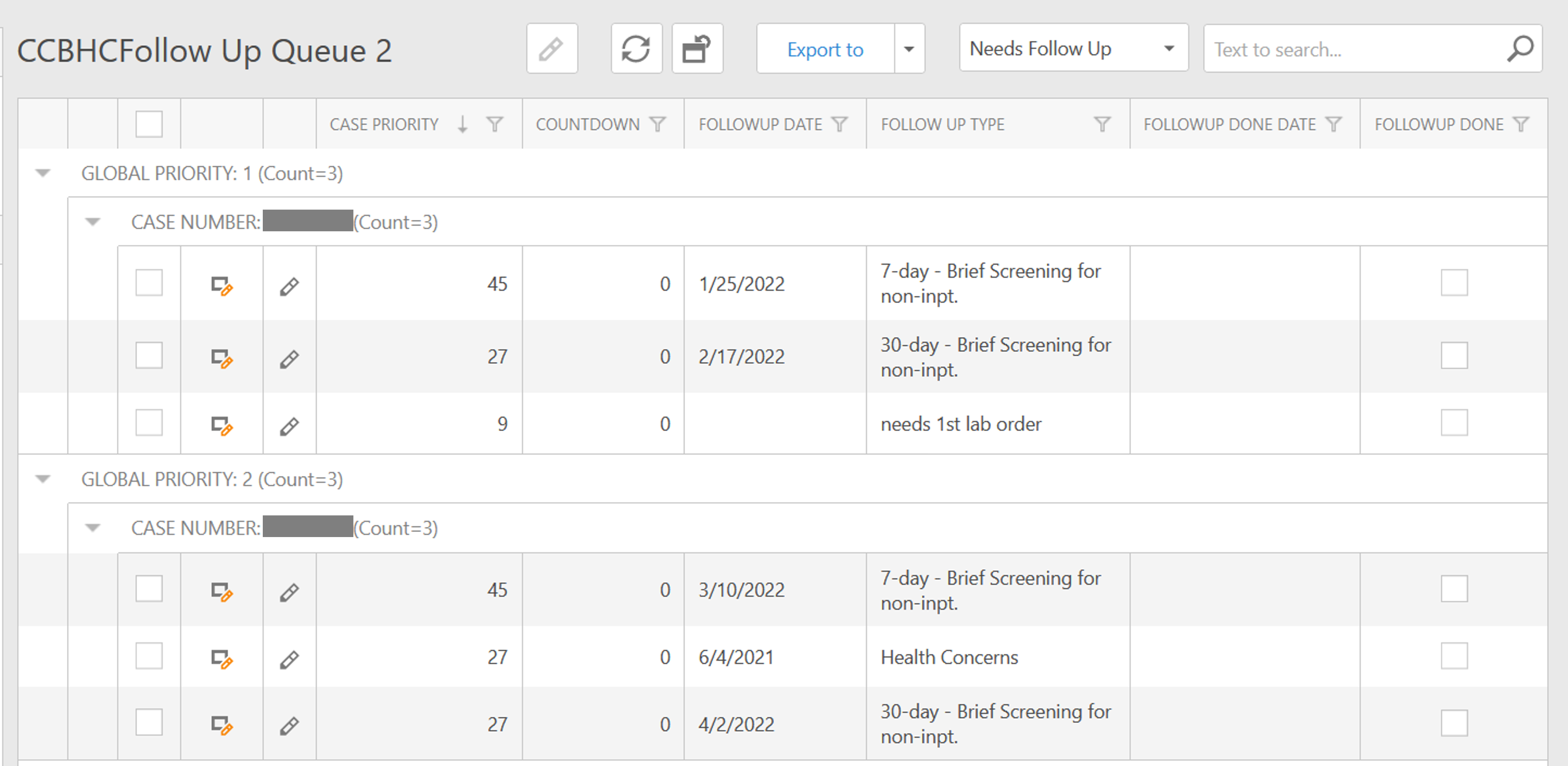Sort by the Followup Date column header
The height and width of the screenshot is (766, 1568).
(760, 124)
